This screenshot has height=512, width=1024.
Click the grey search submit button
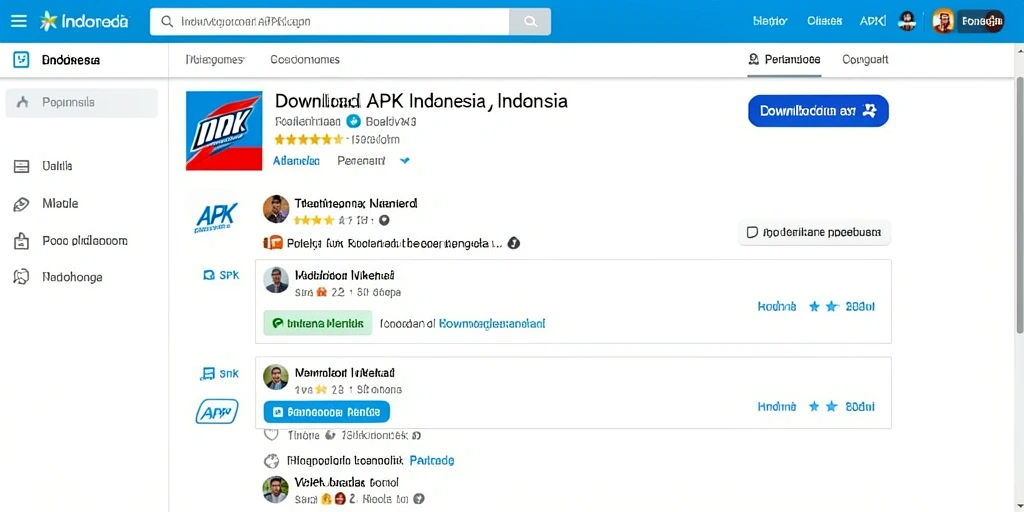click(x=530, y=22)
